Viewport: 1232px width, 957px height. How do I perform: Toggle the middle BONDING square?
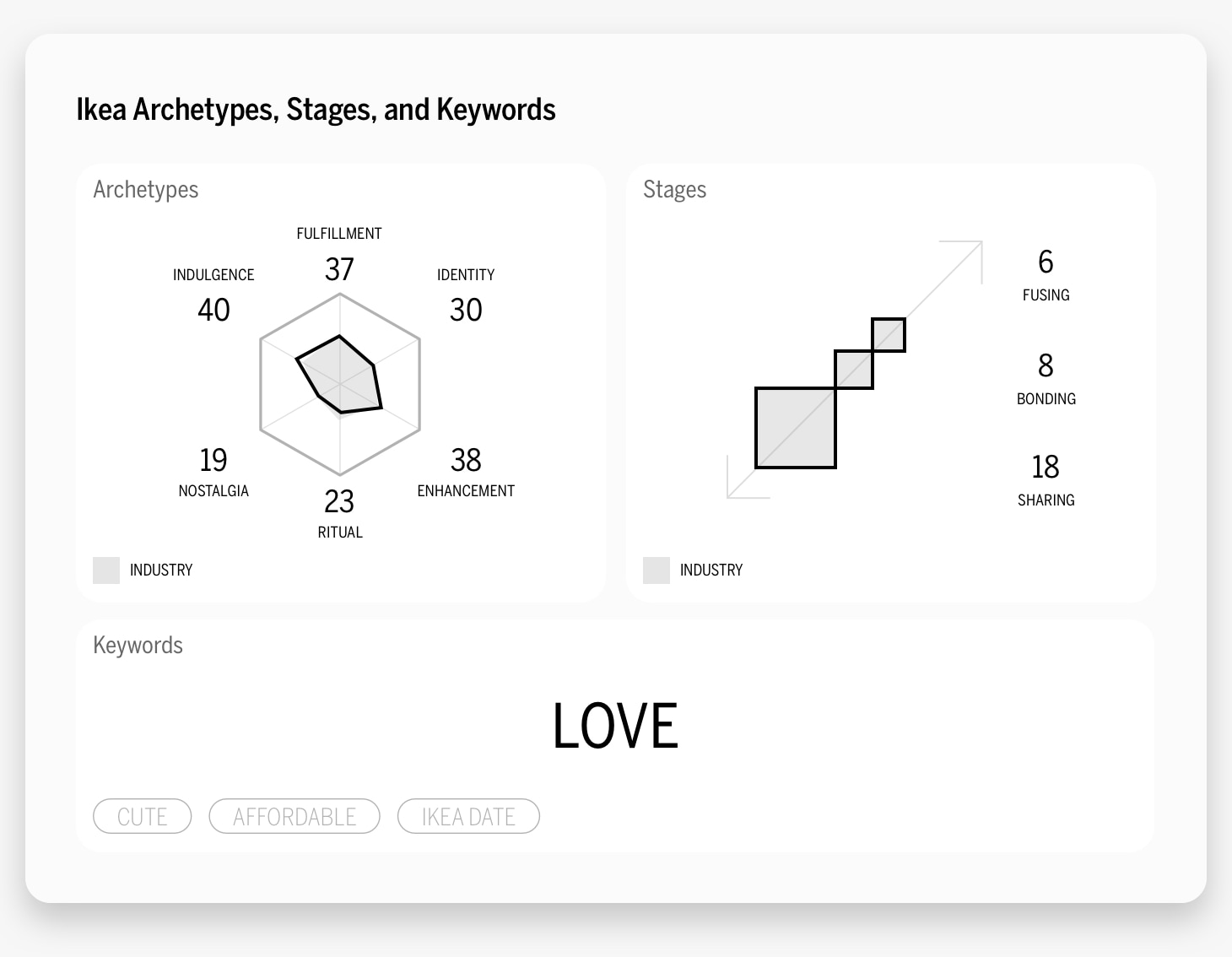852,369
